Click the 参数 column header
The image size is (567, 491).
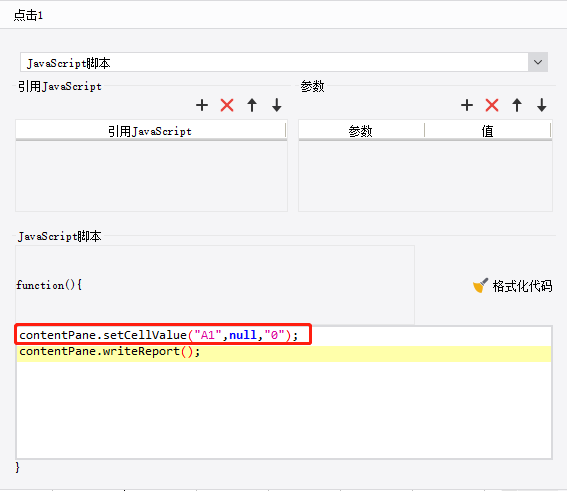click(x=361, y=131)
